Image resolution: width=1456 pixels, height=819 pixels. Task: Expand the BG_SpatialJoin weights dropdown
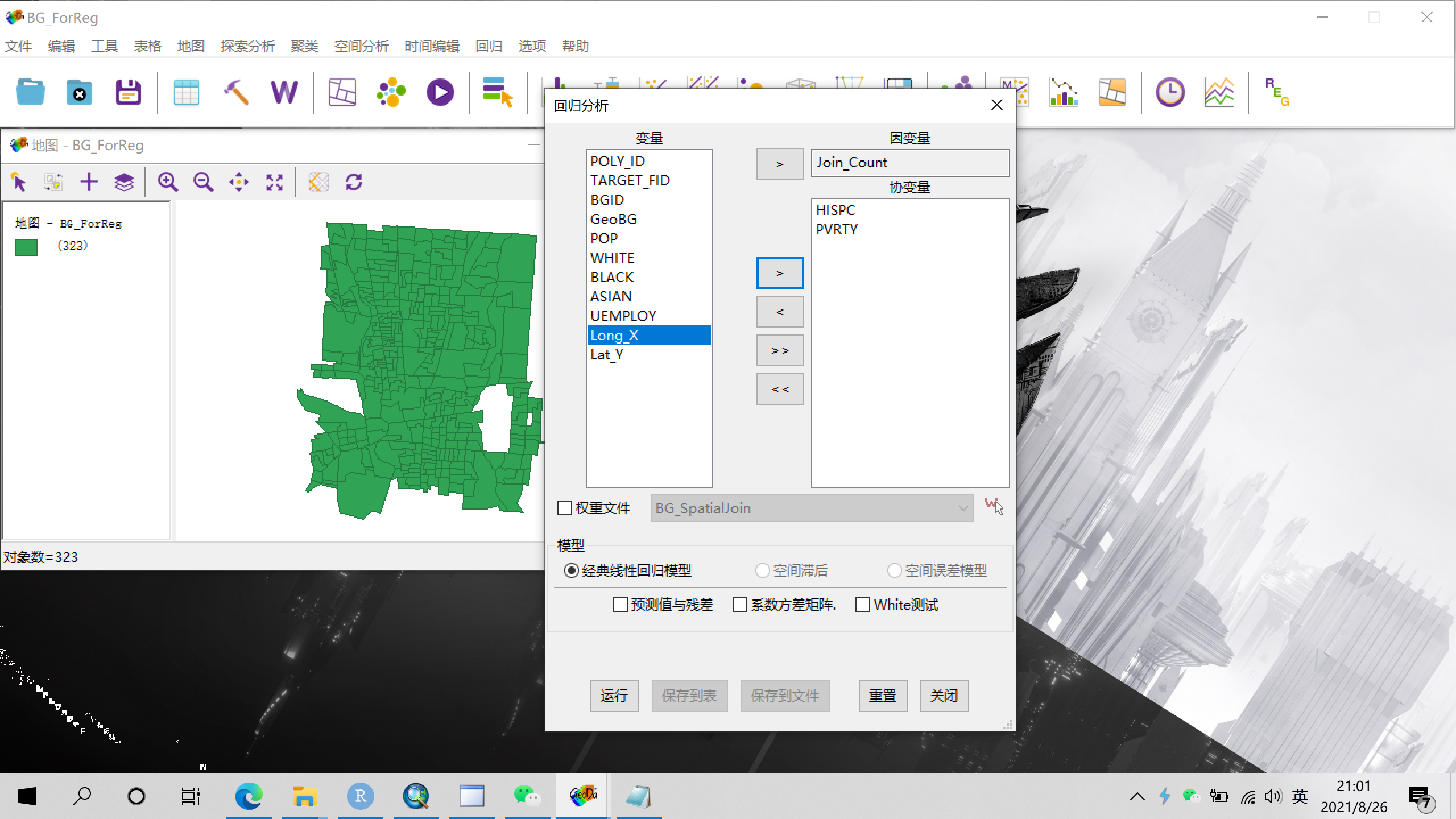962,508
